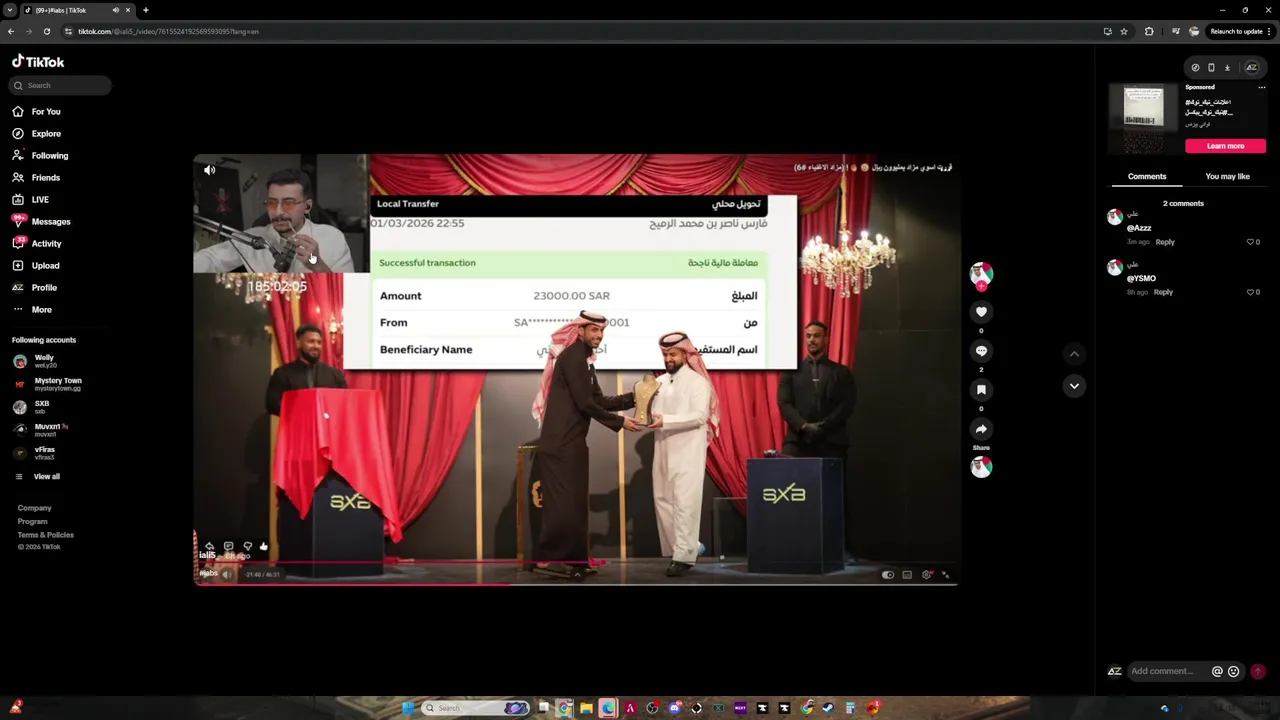Switch to the You may like tab

[1228, 177]
